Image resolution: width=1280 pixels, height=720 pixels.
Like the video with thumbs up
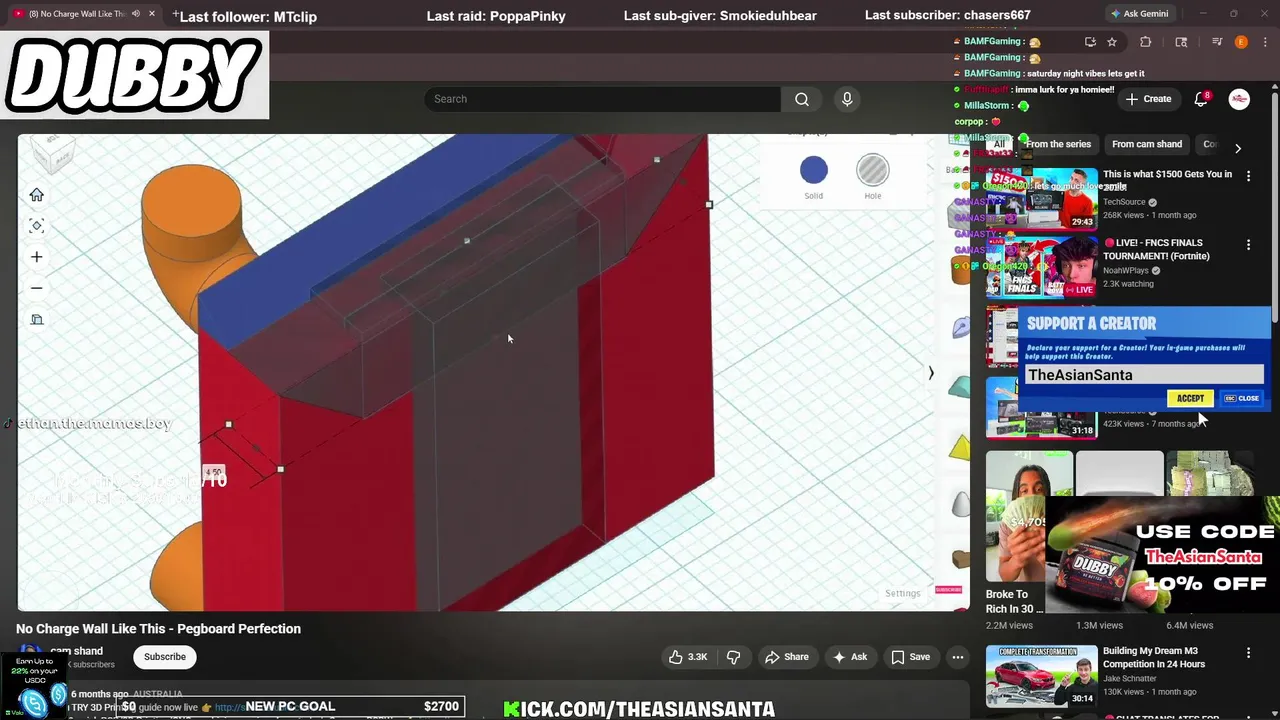pyautogui.click(x=688, y=657)
